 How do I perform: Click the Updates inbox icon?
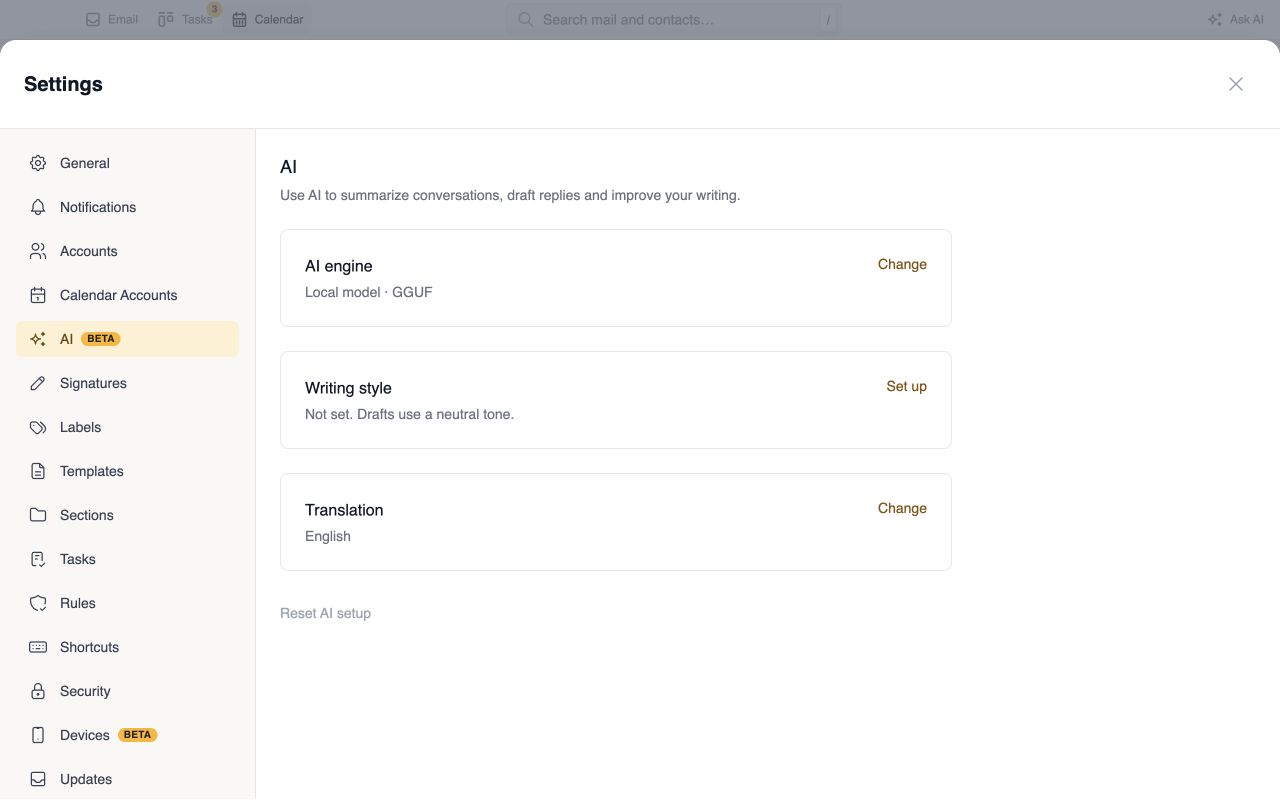coord(38,779)
